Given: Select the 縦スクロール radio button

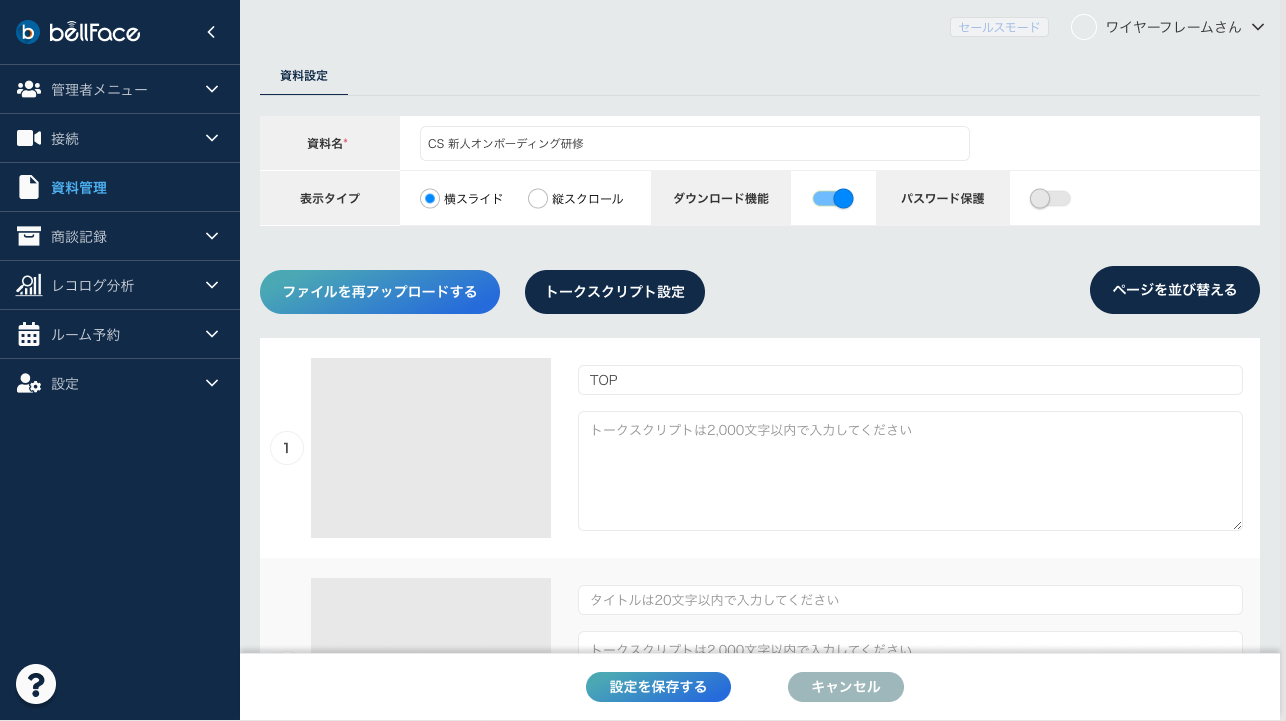Looking at the screenshot, I should click(538, 198).
